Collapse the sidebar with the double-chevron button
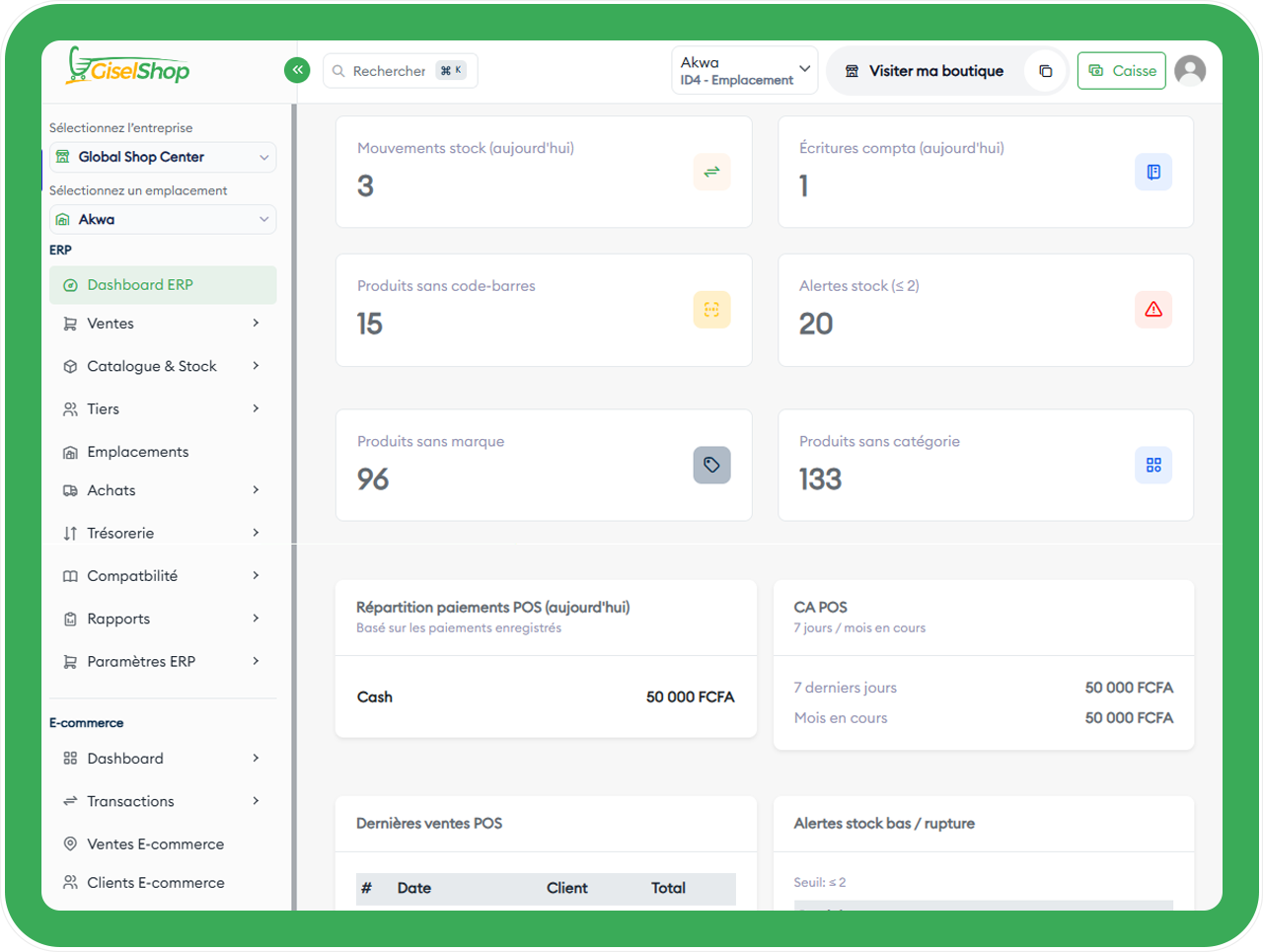The height and width of the screenshot is (952, 1263). click(297, 70)
